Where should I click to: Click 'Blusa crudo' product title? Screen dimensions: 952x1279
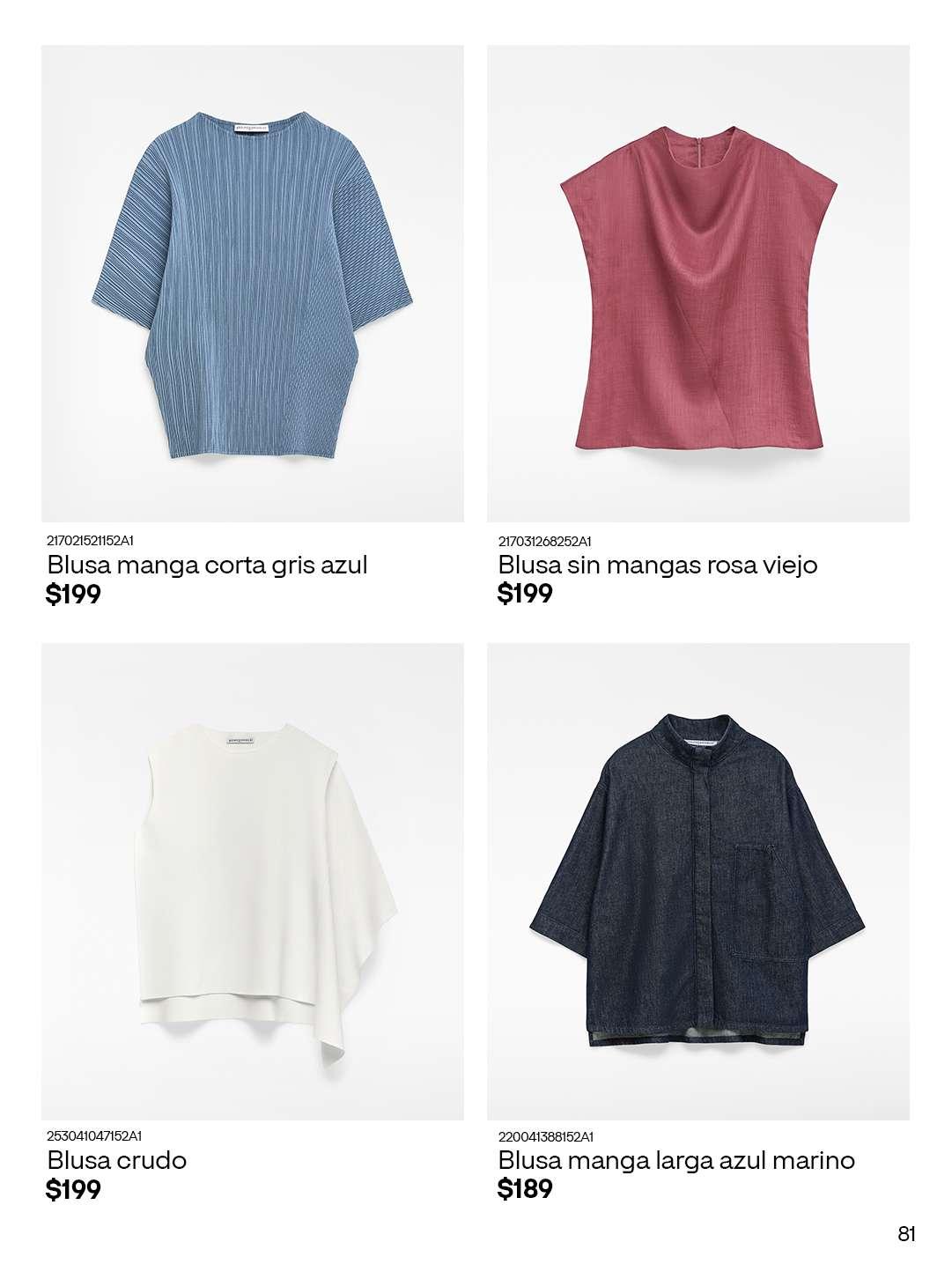point(117,1160)
